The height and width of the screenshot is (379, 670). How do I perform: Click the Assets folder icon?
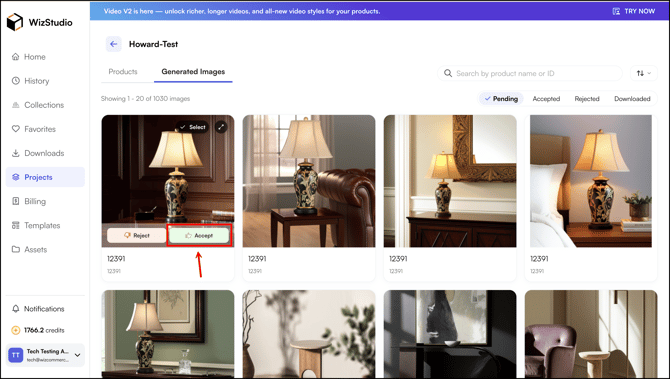[16, 250]
